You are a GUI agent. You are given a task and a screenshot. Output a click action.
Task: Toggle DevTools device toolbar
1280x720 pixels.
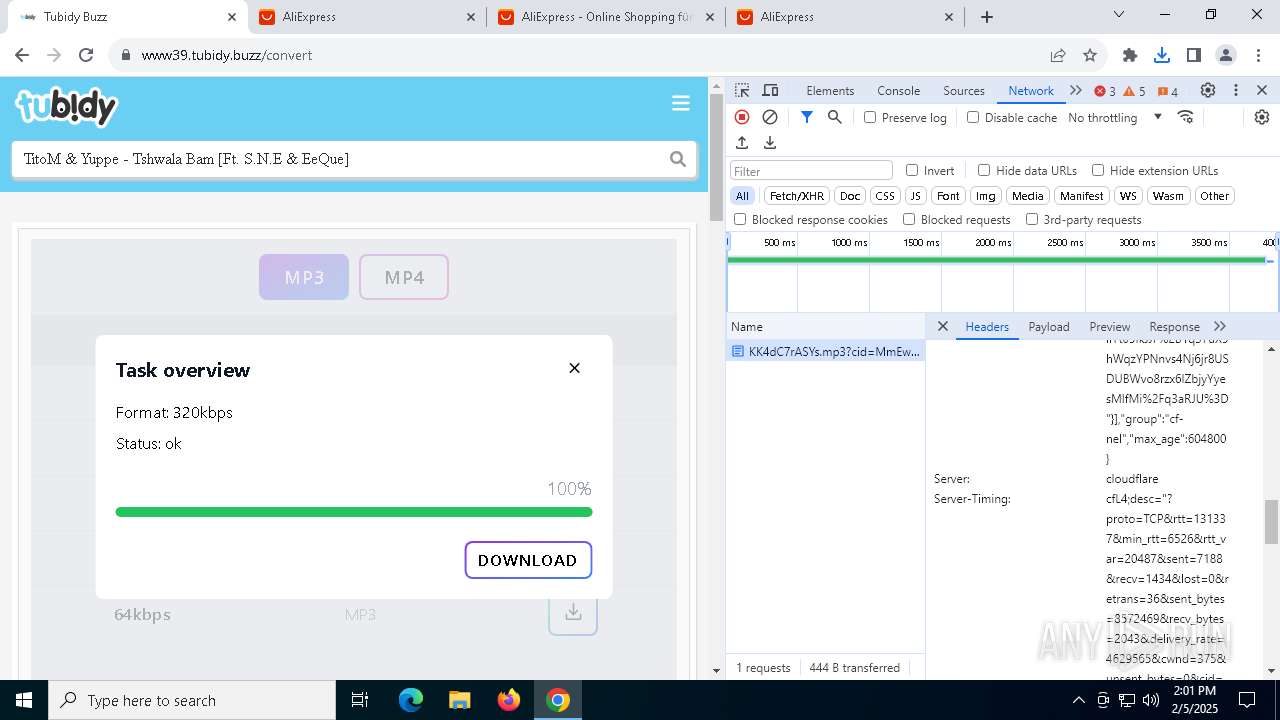click(x=770, y=90)
